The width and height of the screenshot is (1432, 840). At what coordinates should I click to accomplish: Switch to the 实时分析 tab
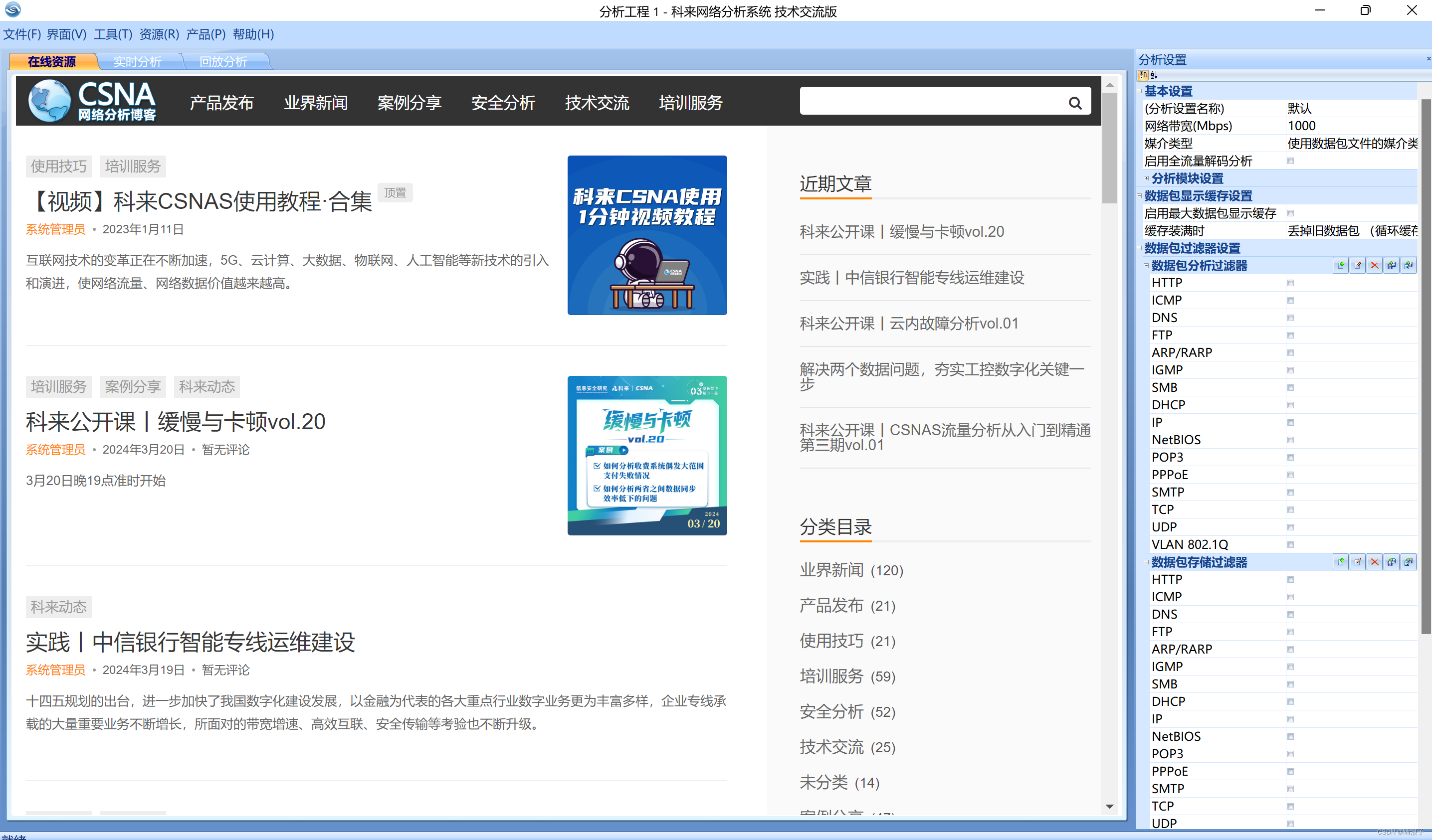[x=138, y=61]
